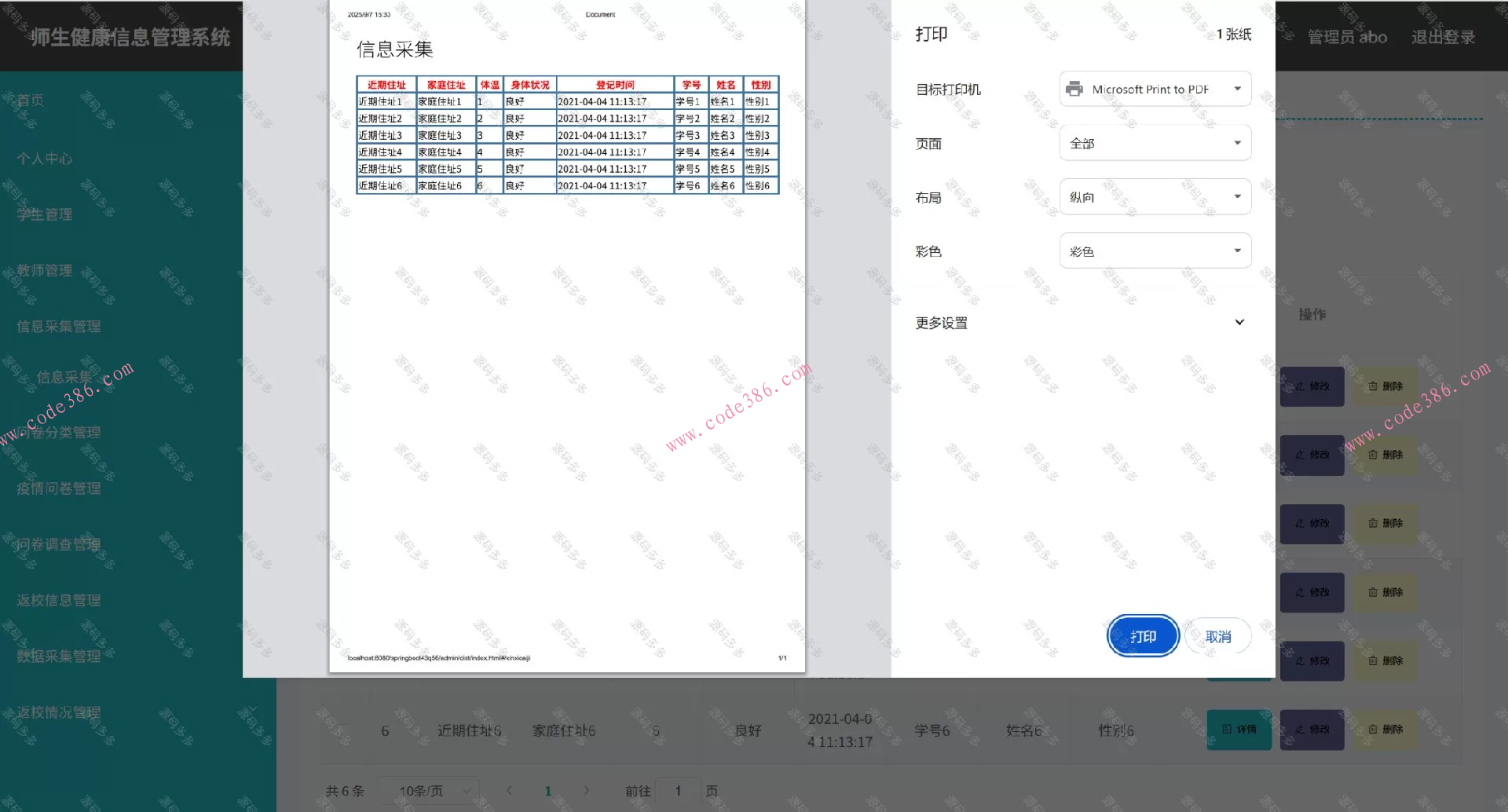Click the previous page arrow in pagination
This screenshot has height=812, width=1508.
pyautogui.click(x=509, y=791)
